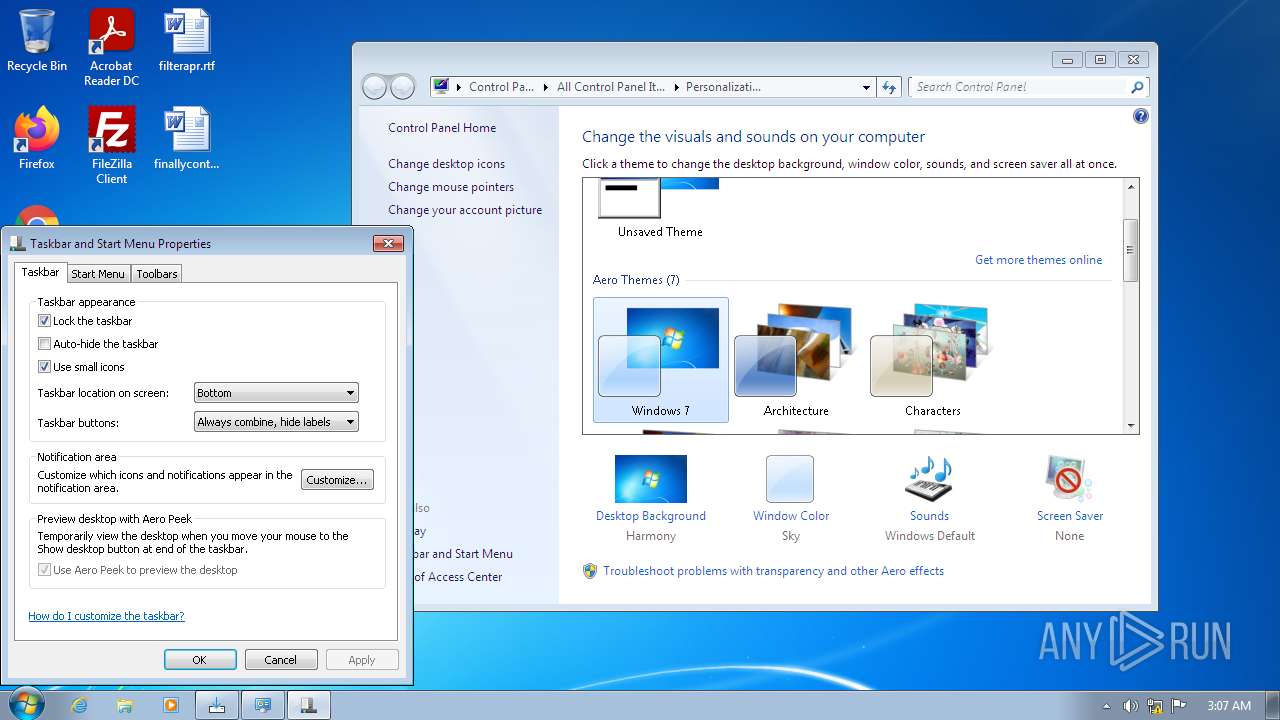
Task: Click the Search Control Panel field
Action: (1020, 87)
